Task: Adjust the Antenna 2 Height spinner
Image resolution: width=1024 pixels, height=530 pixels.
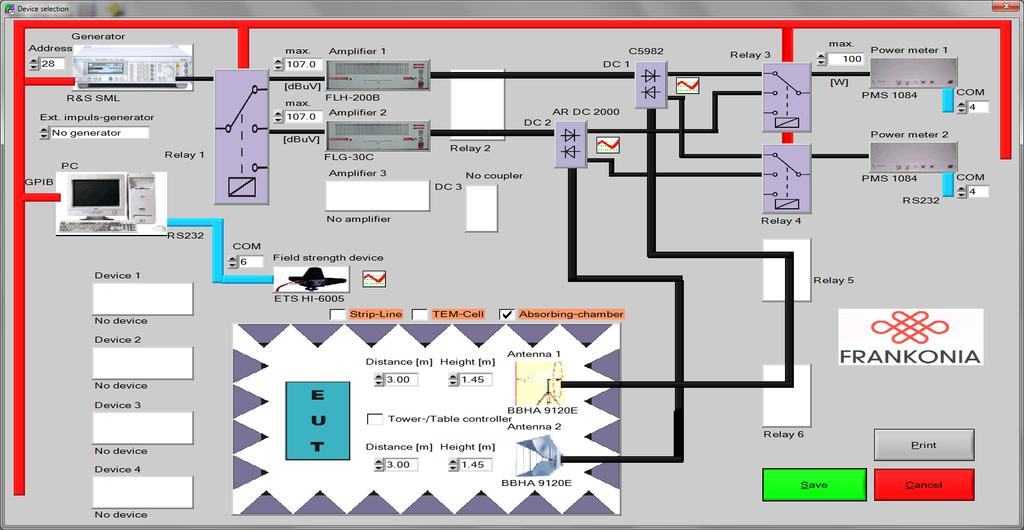Action: coord(453,465)
